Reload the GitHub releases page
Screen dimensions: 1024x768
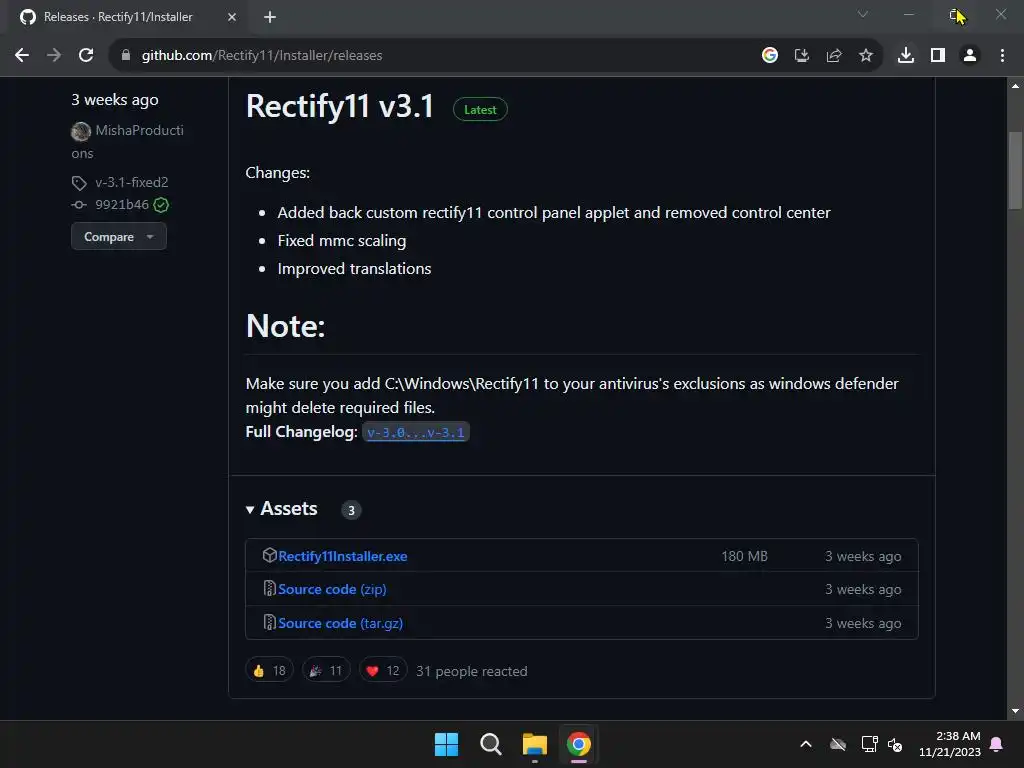[x=86, y=56]
